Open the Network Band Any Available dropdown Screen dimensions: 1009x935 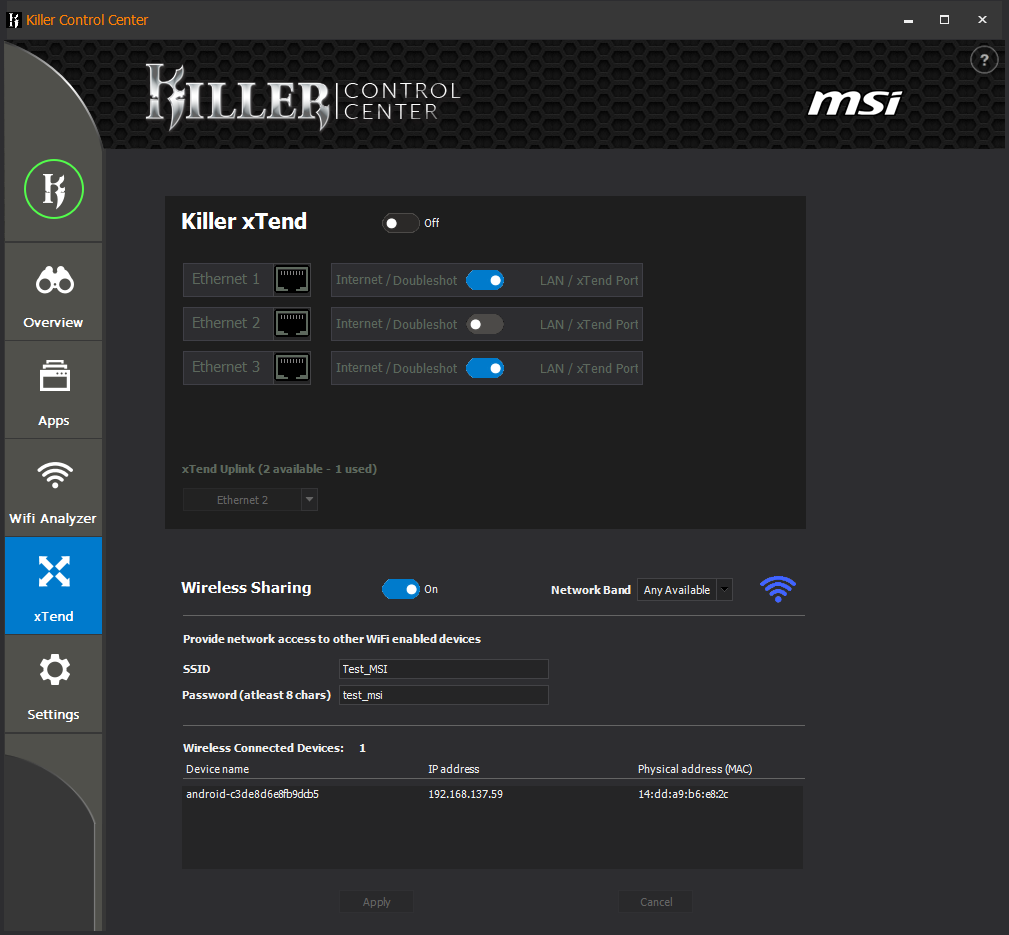tap(685, 589)
